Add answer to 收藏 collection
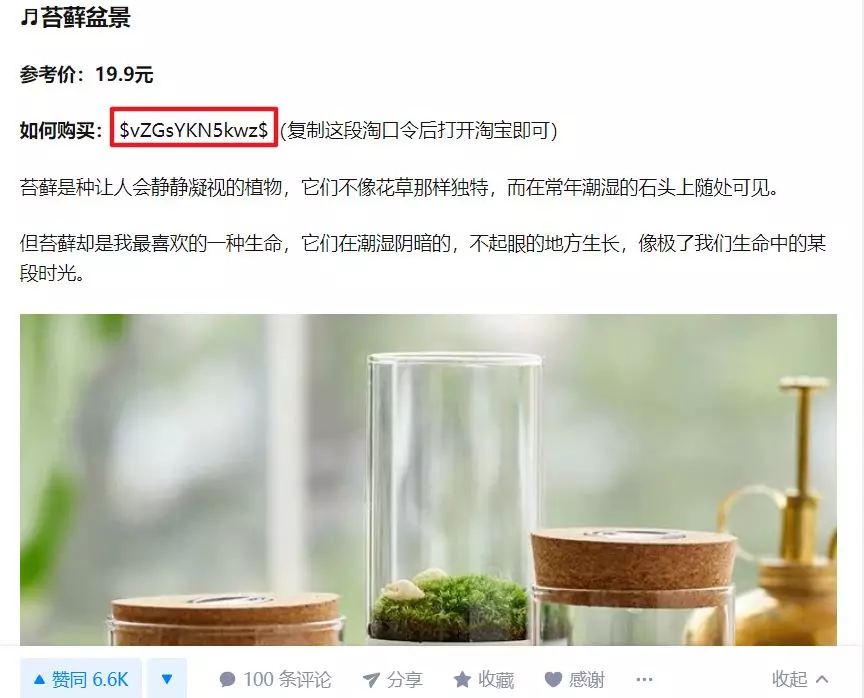 point(484,679)
